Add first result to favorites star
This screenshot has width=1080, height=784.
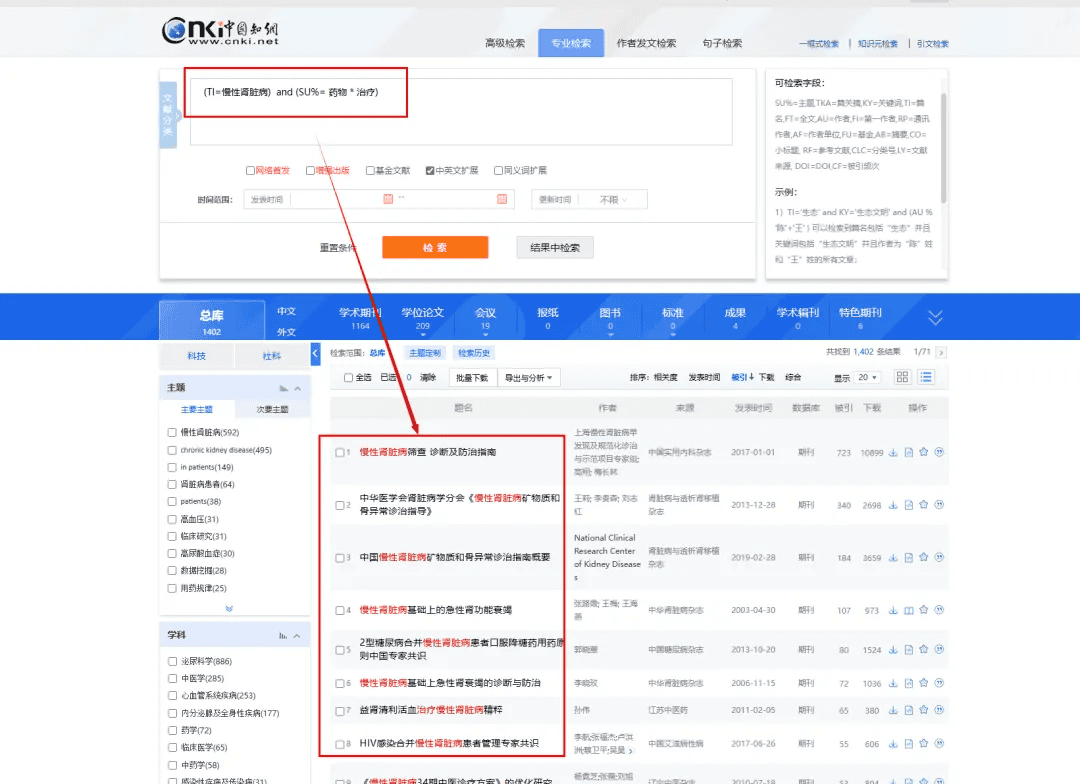(924, 452)
